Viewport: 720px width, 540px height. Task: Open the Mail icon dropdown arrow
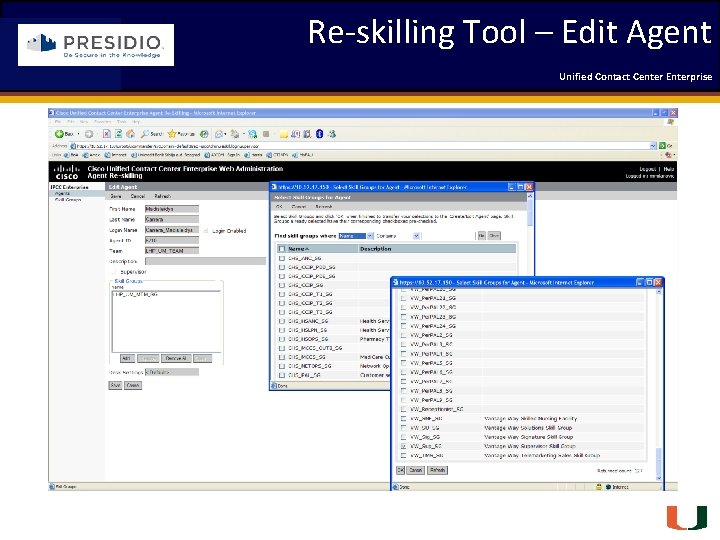click(225, 134)
